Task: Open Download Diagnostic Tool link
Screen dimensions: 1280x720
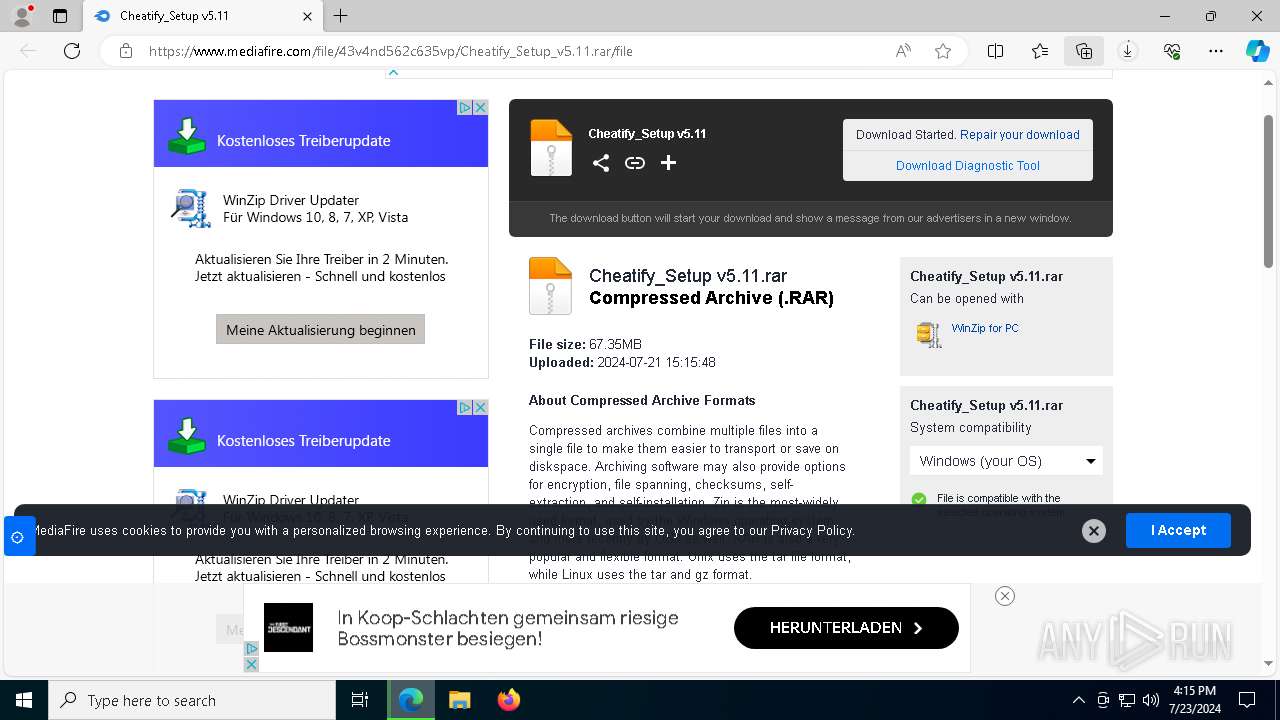Action: click(968, 166)
